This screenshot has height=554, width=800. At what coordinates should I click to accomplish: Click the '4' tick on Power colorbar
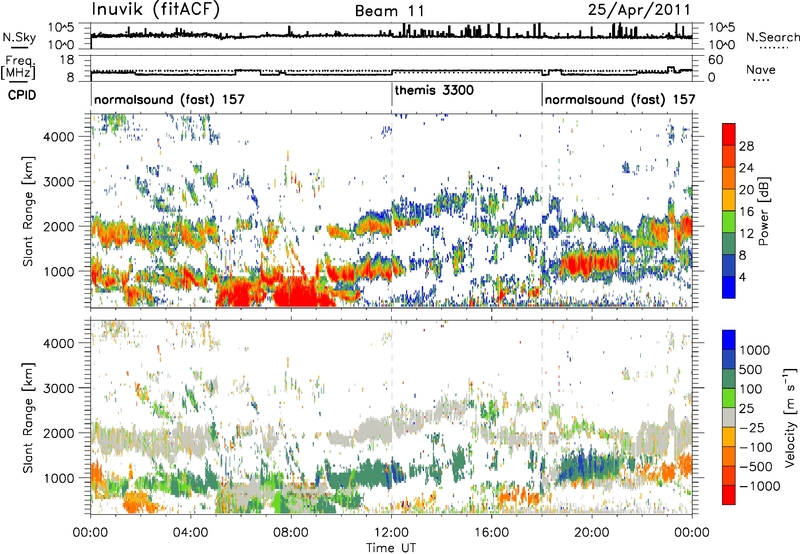742,277
